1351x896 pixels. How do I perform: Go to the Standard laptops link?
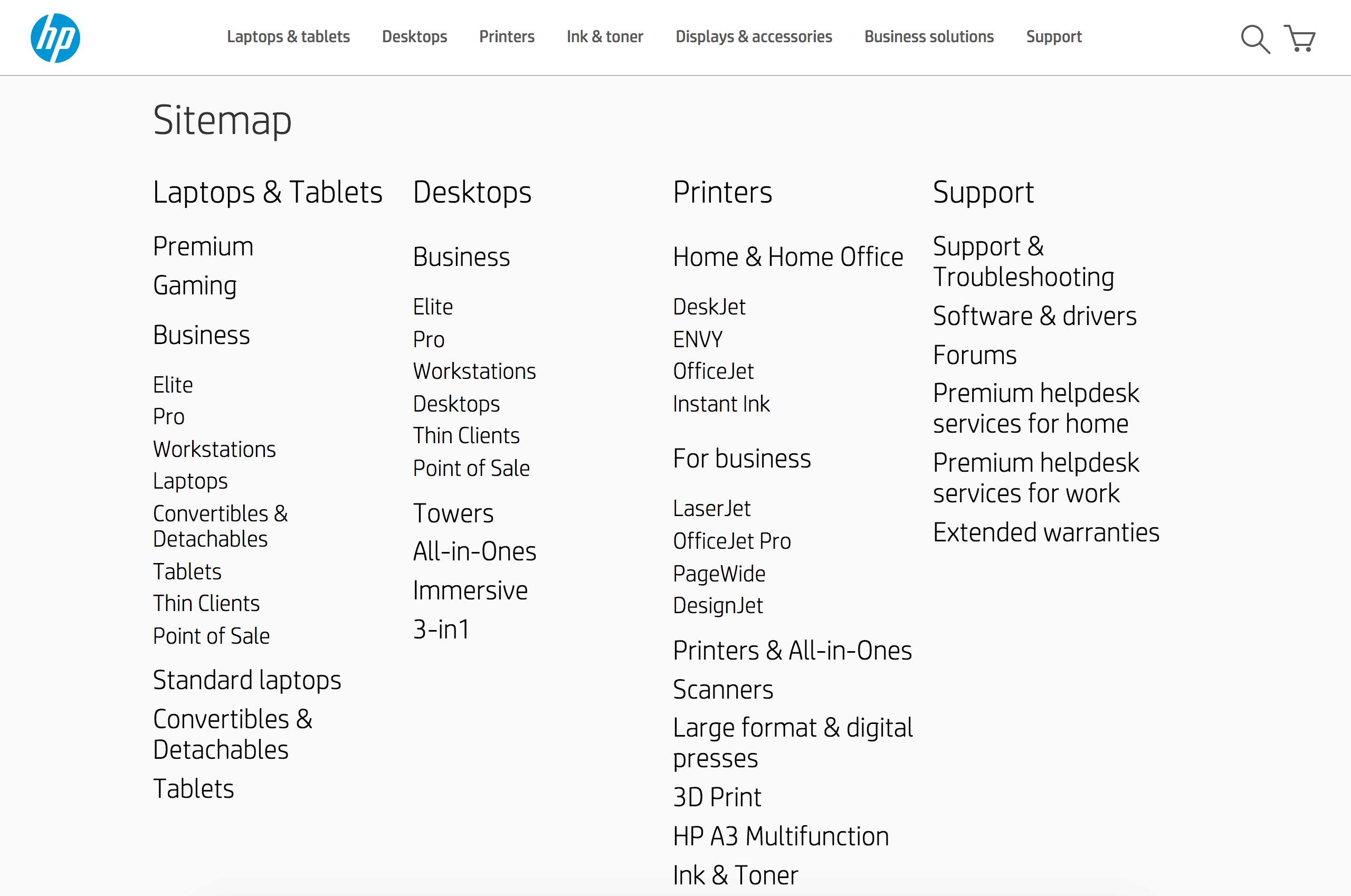click(x=247, y=680)
